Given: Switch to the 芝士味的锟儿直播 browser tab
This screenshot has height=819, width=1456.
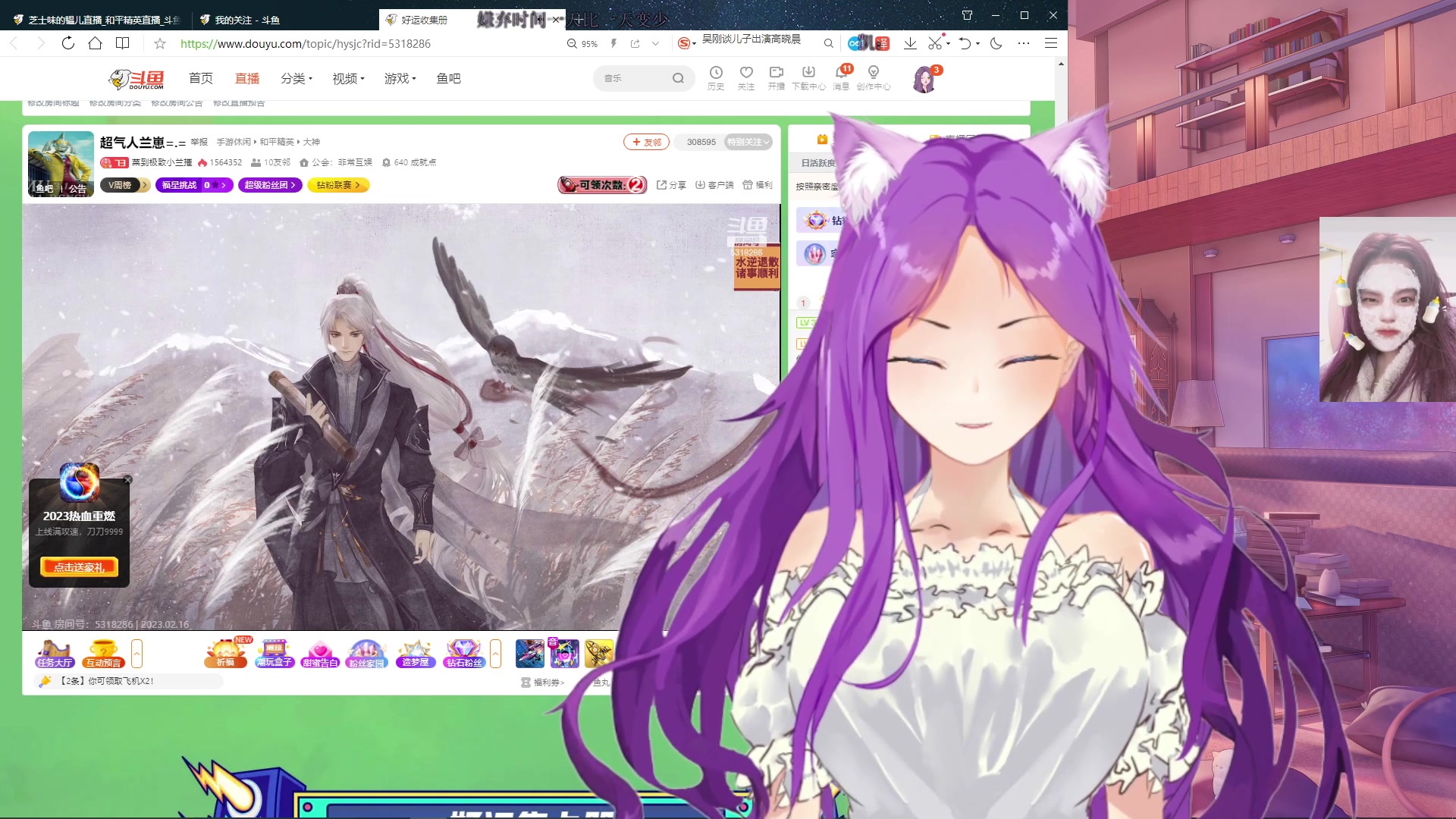Looking at the screenshot, I should coord(95,20).
